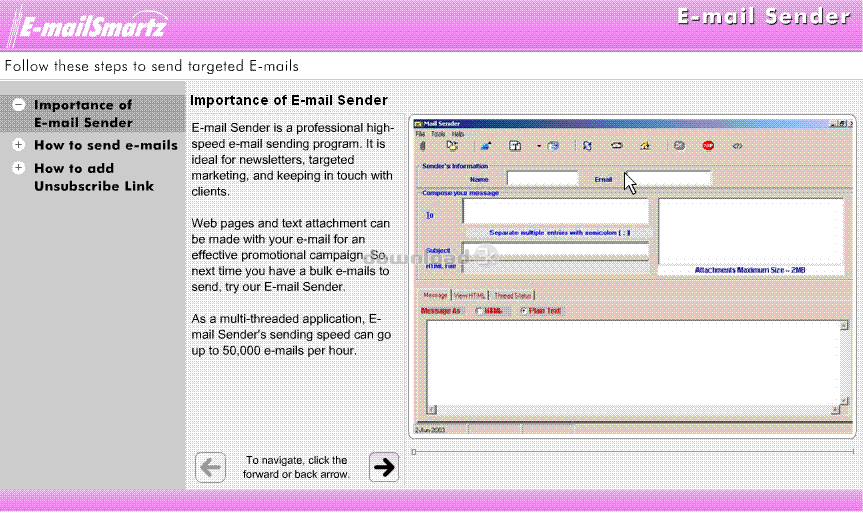Image resolution: width=863 pixels, height=513 pixels.
Task: Click inside the large message body area
Action: tap(633, 363)
